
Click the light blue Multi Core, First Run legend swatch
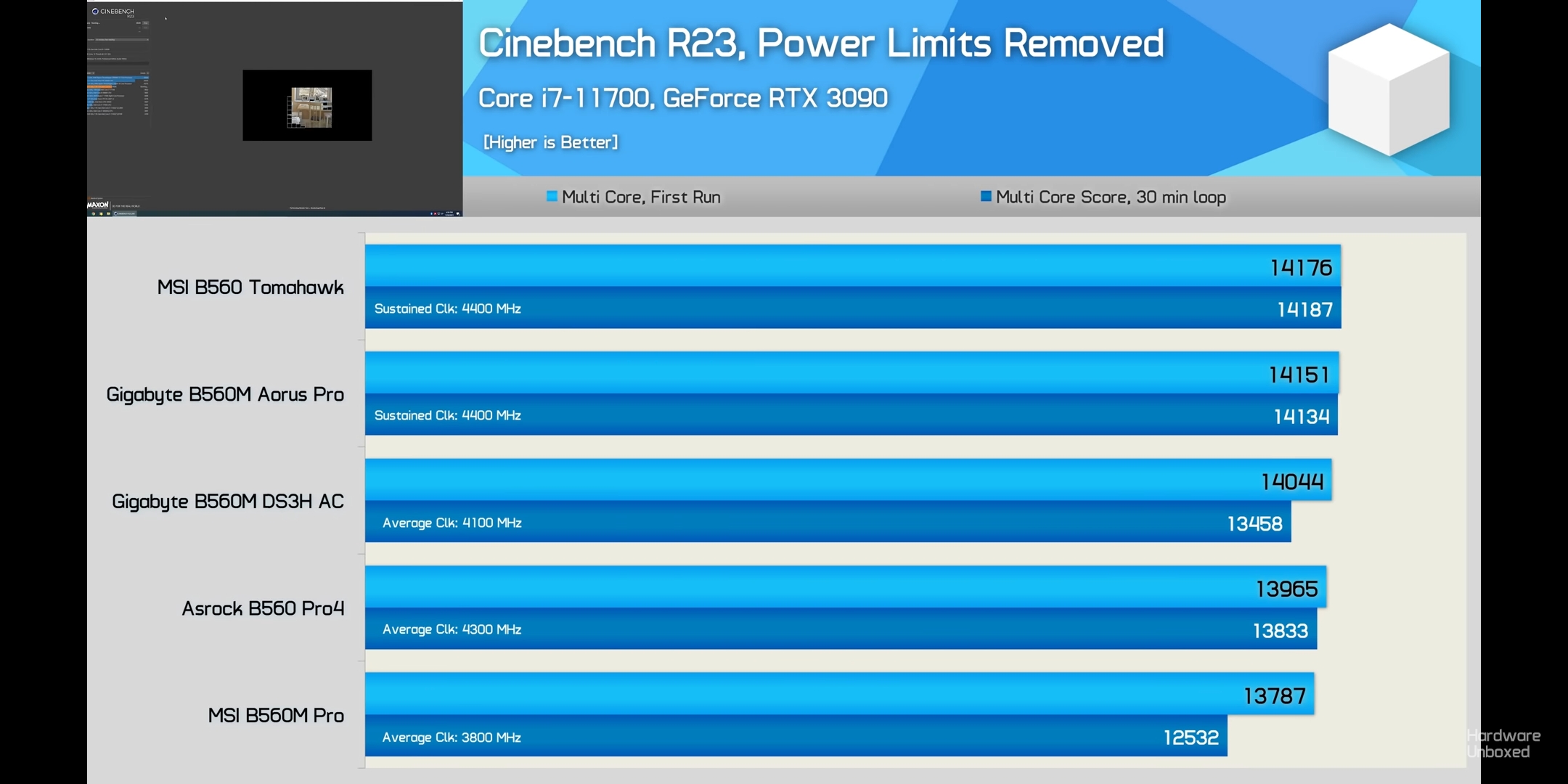tap(552, 196)
